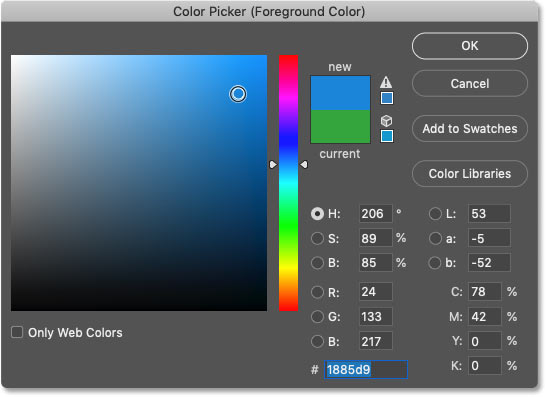Click the hex color input field
Viewport: 546px width, 397px height.
366,369
